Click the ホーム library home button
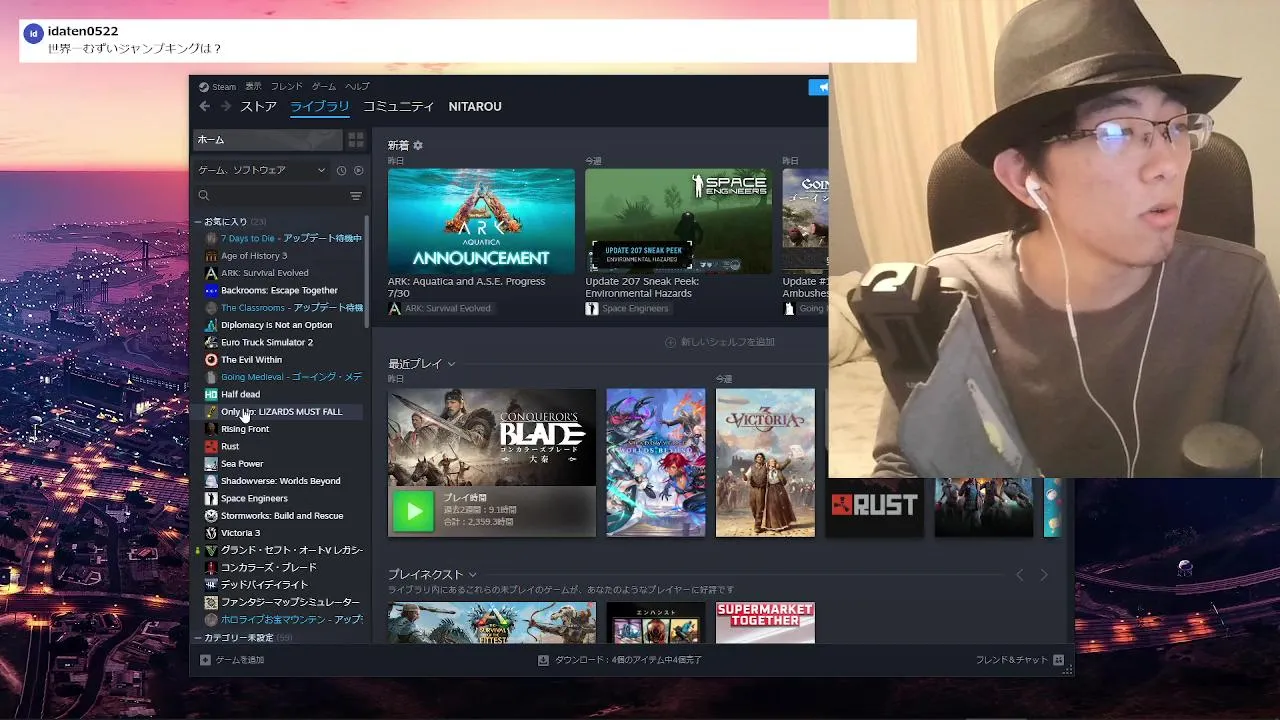 point(267,140)
